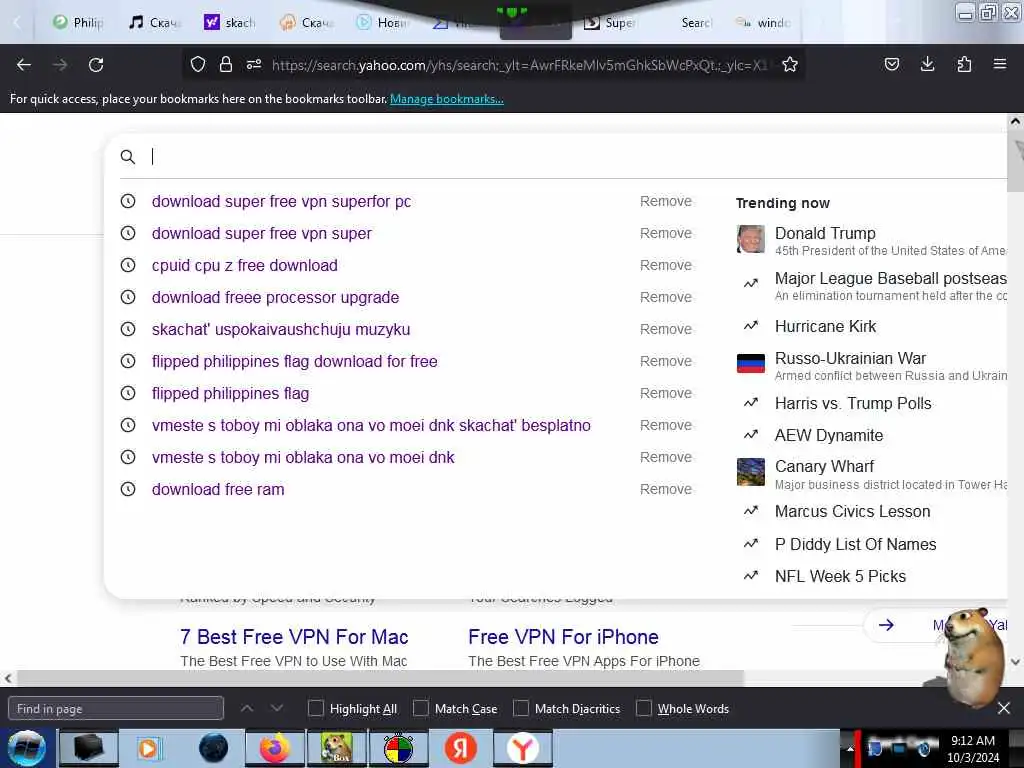Click the vertical scrollbar up arrow
The image size is (1024, 768).
(1015, 121)
